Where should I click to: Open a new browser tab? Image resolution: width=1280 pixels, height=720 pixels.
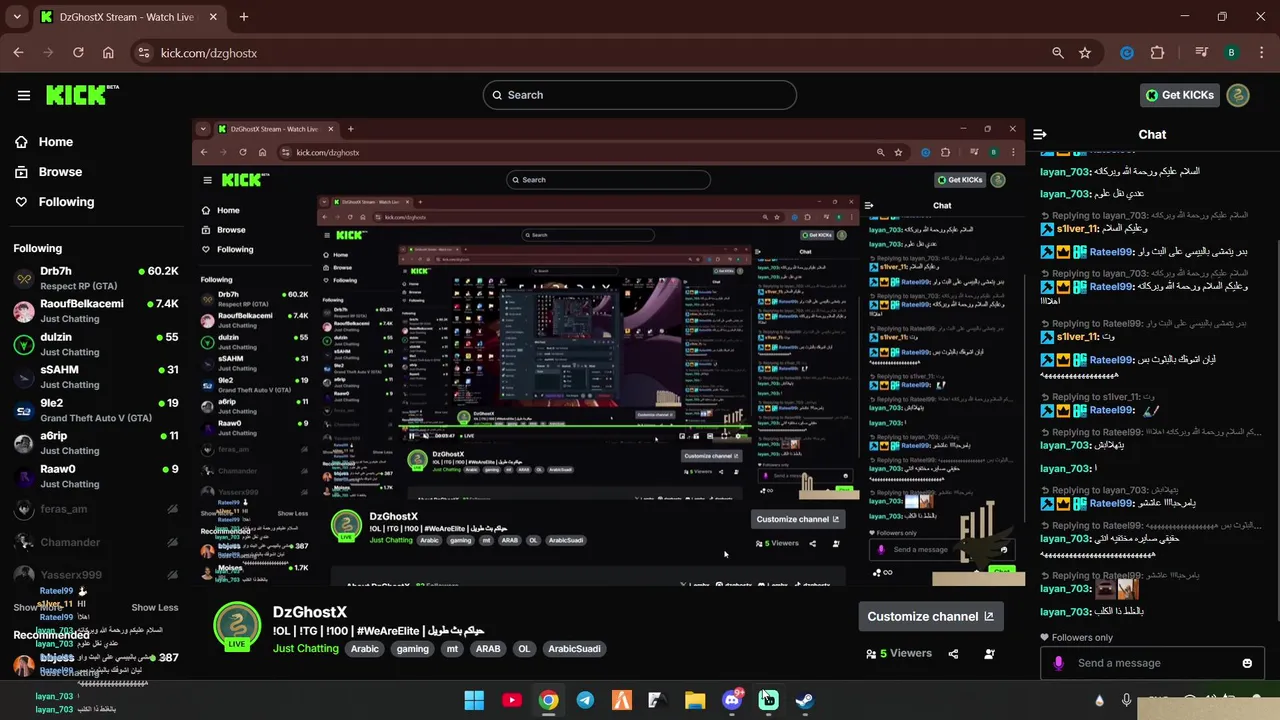tap(244, 17)
